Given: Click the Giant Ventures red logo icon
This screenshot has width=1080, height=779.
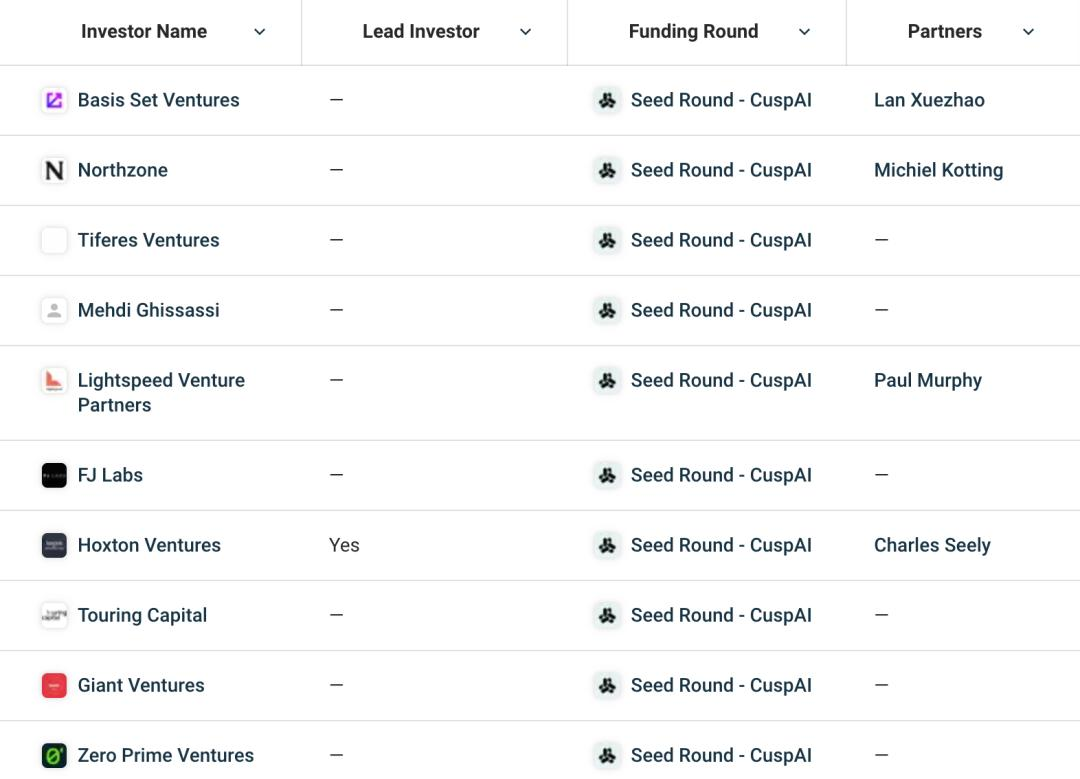Looking at the screenshot, I should tap(54, 685).
